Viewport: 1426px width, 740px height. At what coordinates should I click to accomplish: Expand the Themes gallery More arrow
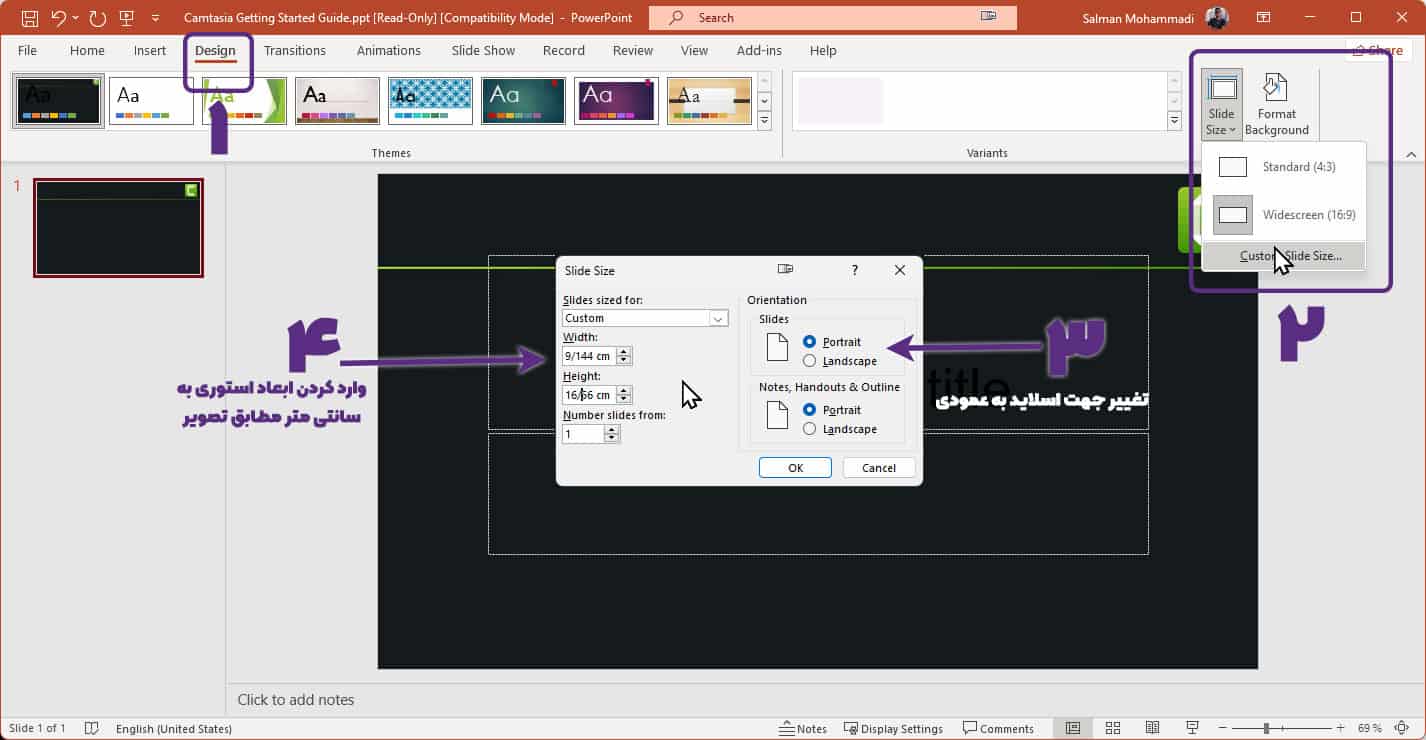pyautogui.click(x=765, y=121)
